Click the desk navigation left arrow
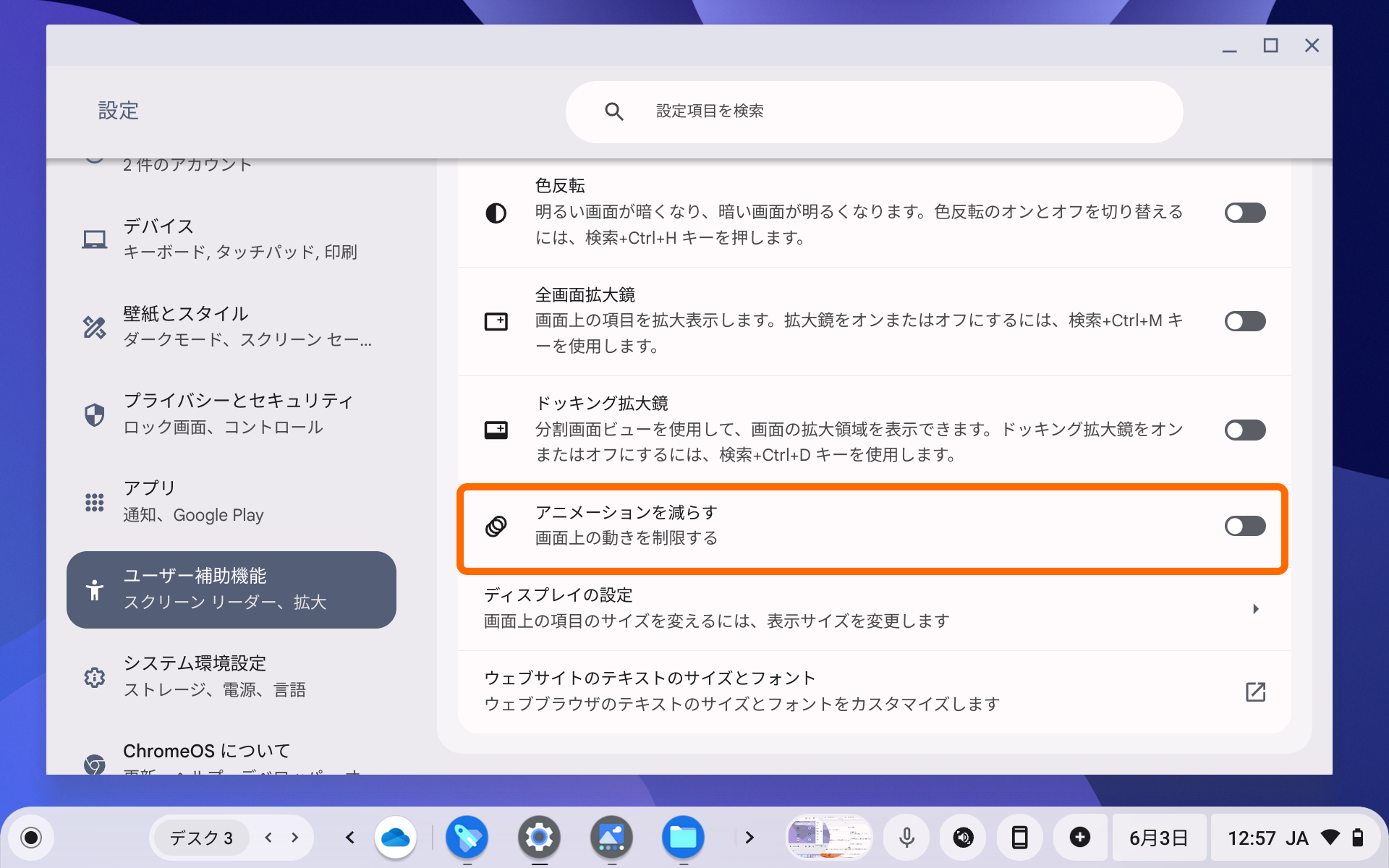1389x868 pixels. tap(268, 837)
